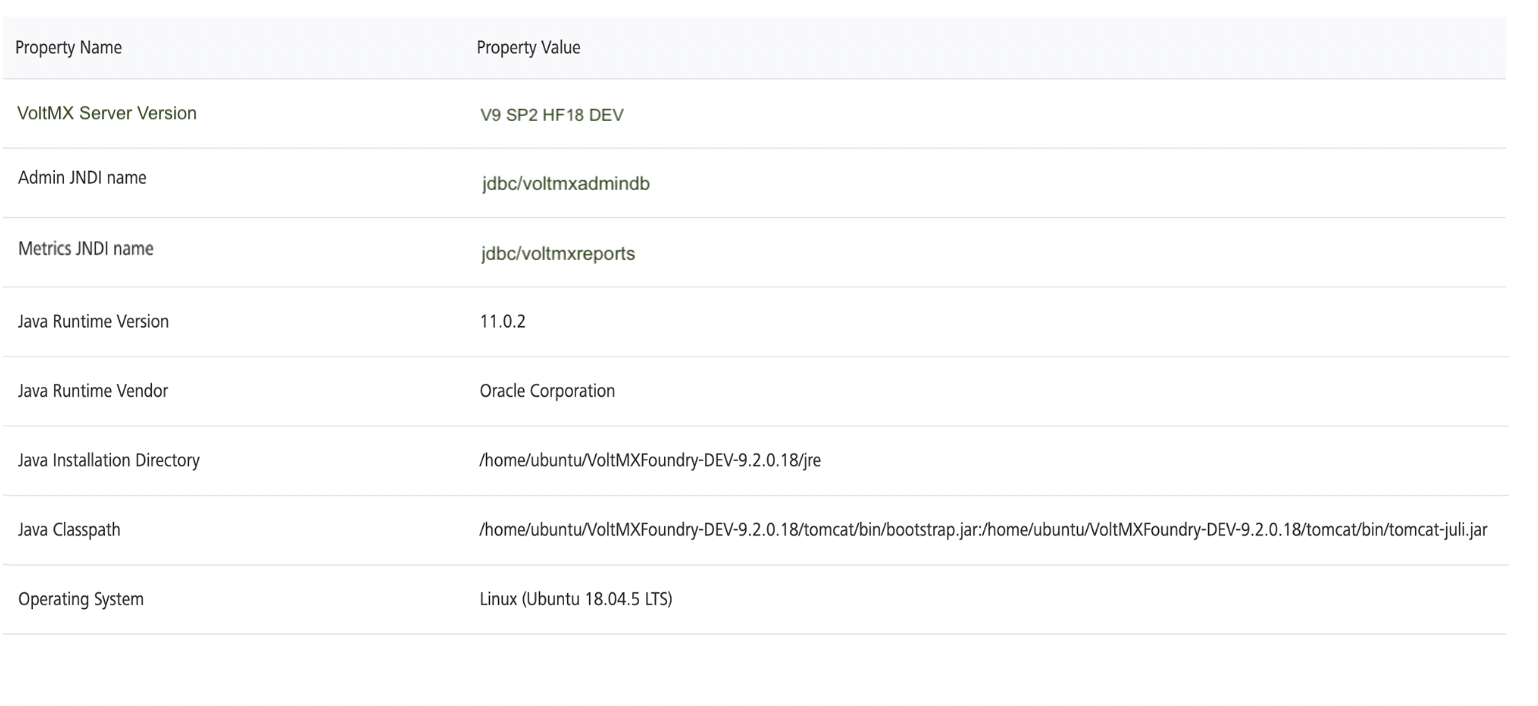Select the Java Runtime Version label
This screenshot has height=706, width=1538.
click(94, 322)
